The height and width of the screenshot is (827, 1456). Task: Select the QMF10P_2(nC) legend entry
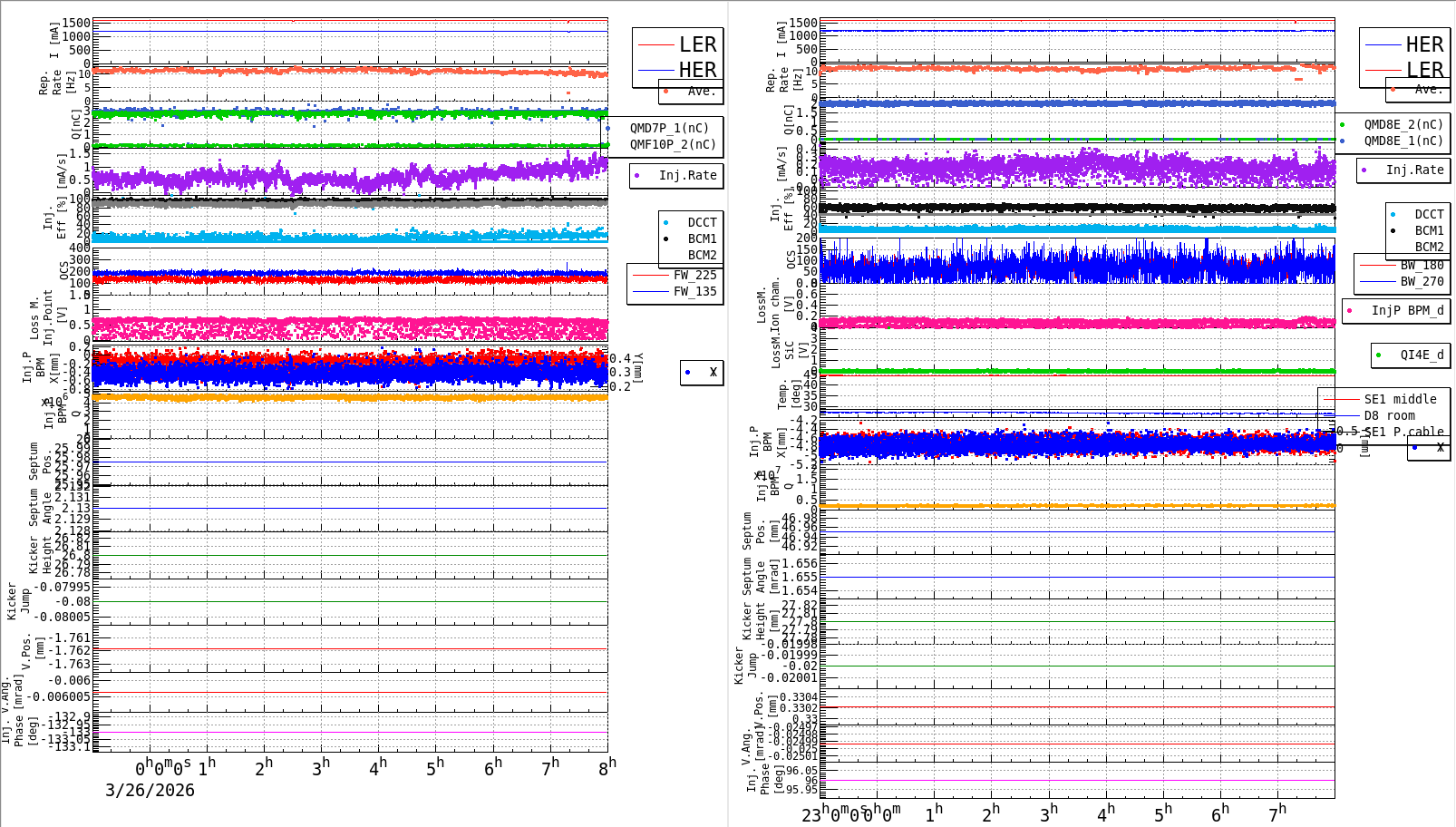coord(673,144)
